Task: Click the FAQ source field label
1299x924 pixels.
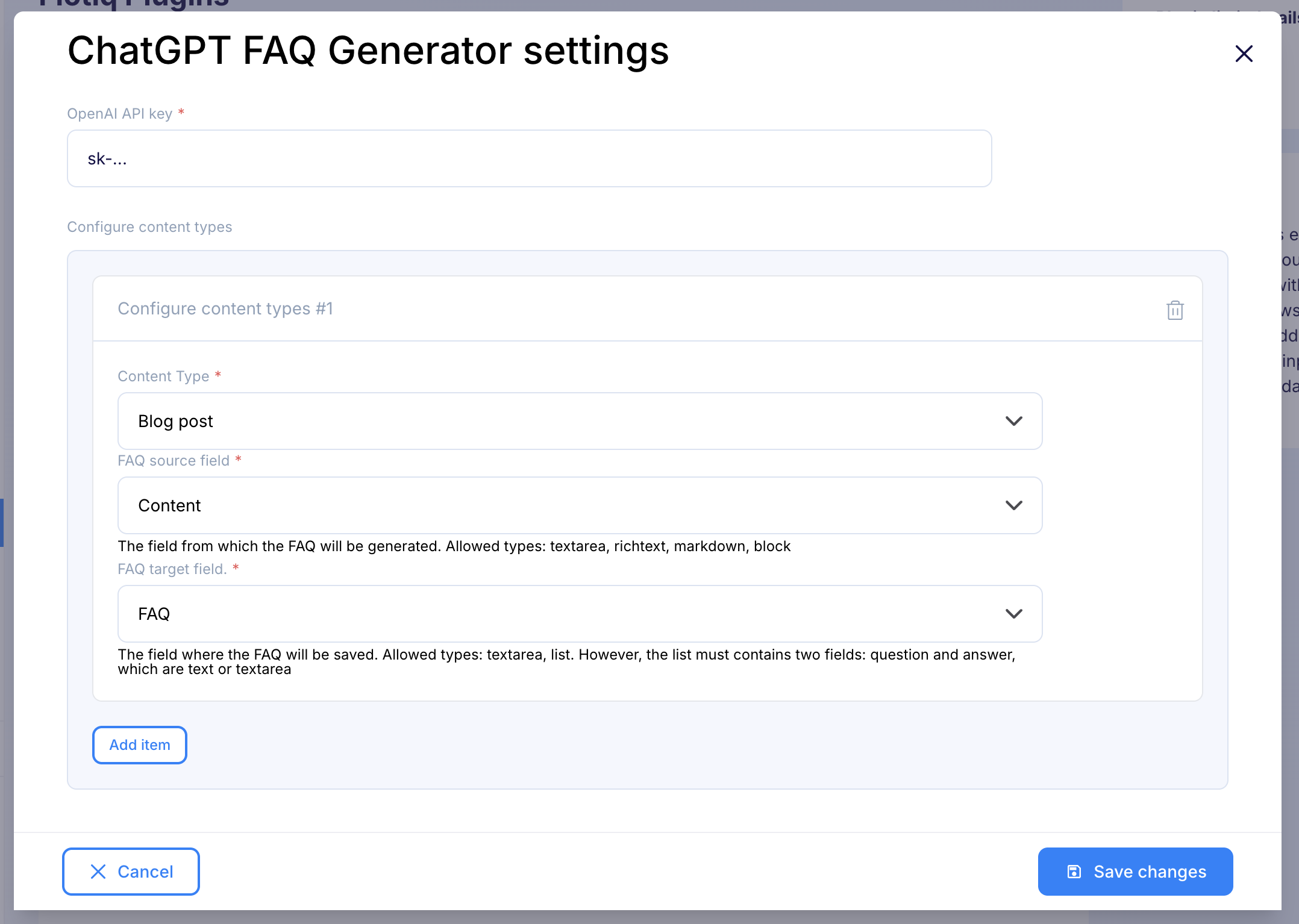Action: pos(174,461)
